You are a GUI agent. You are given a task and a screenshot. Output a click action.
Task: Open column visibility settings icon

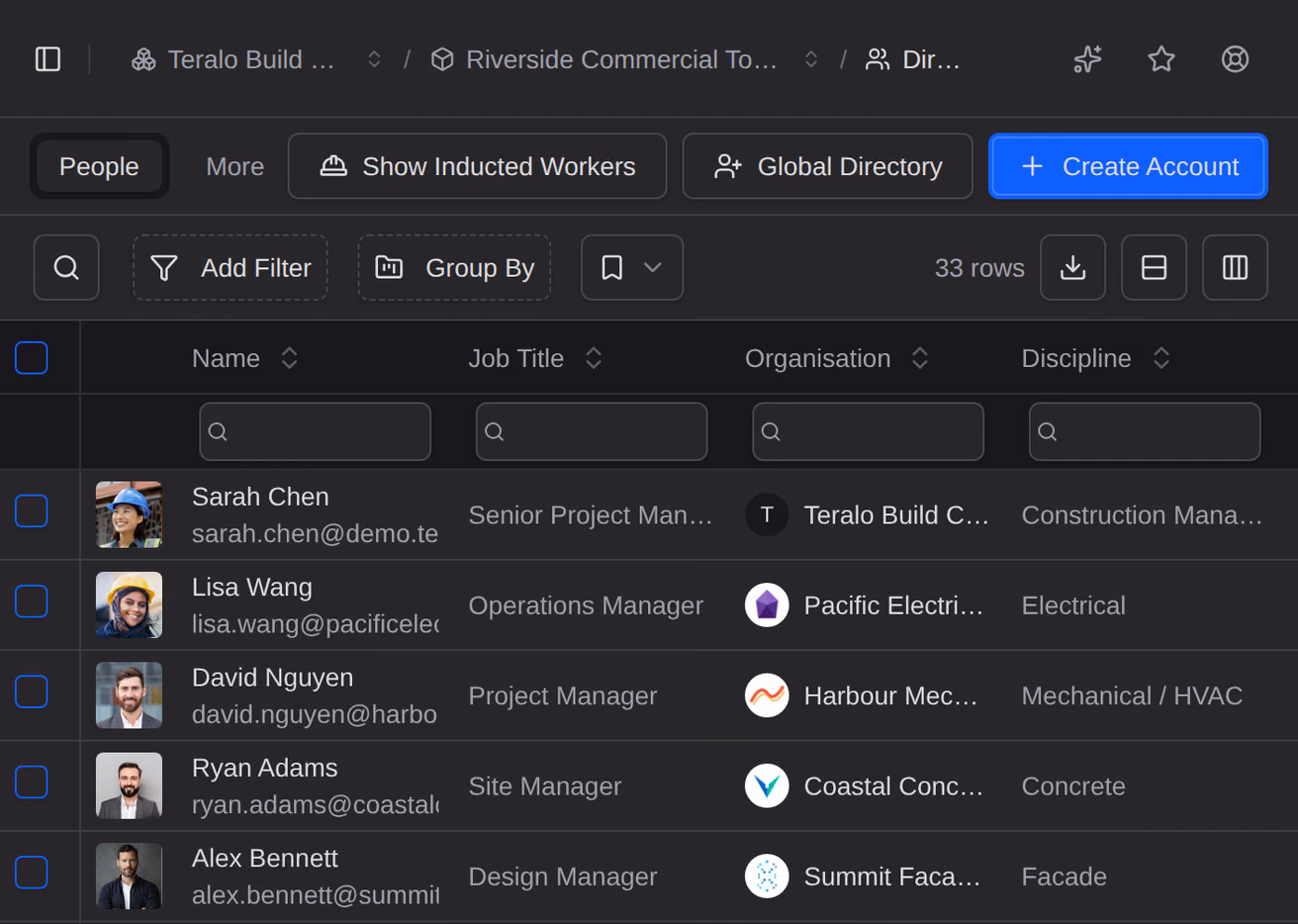click(1235, 267)
